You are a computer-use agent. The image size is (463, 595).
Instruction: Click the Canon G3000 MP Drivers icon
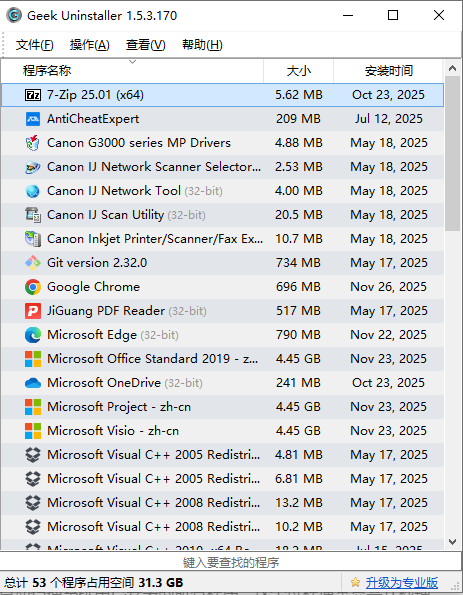pos(33,143)
